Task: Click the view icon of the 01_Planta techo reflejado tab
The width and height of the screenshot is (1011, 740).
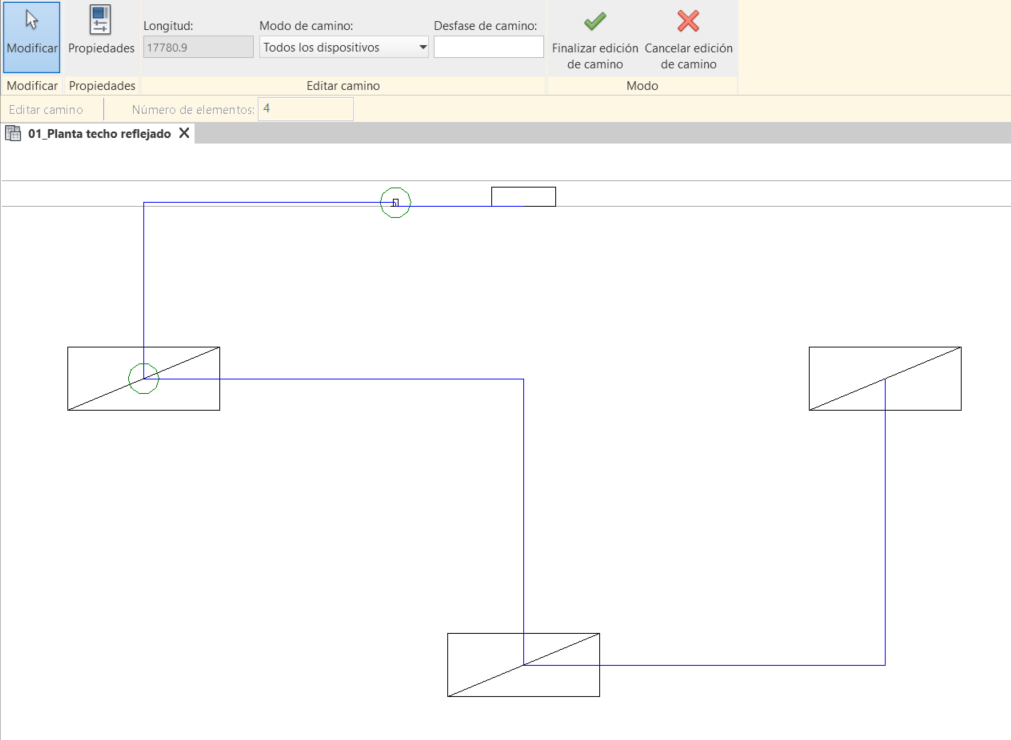Action: coord(13,133)
